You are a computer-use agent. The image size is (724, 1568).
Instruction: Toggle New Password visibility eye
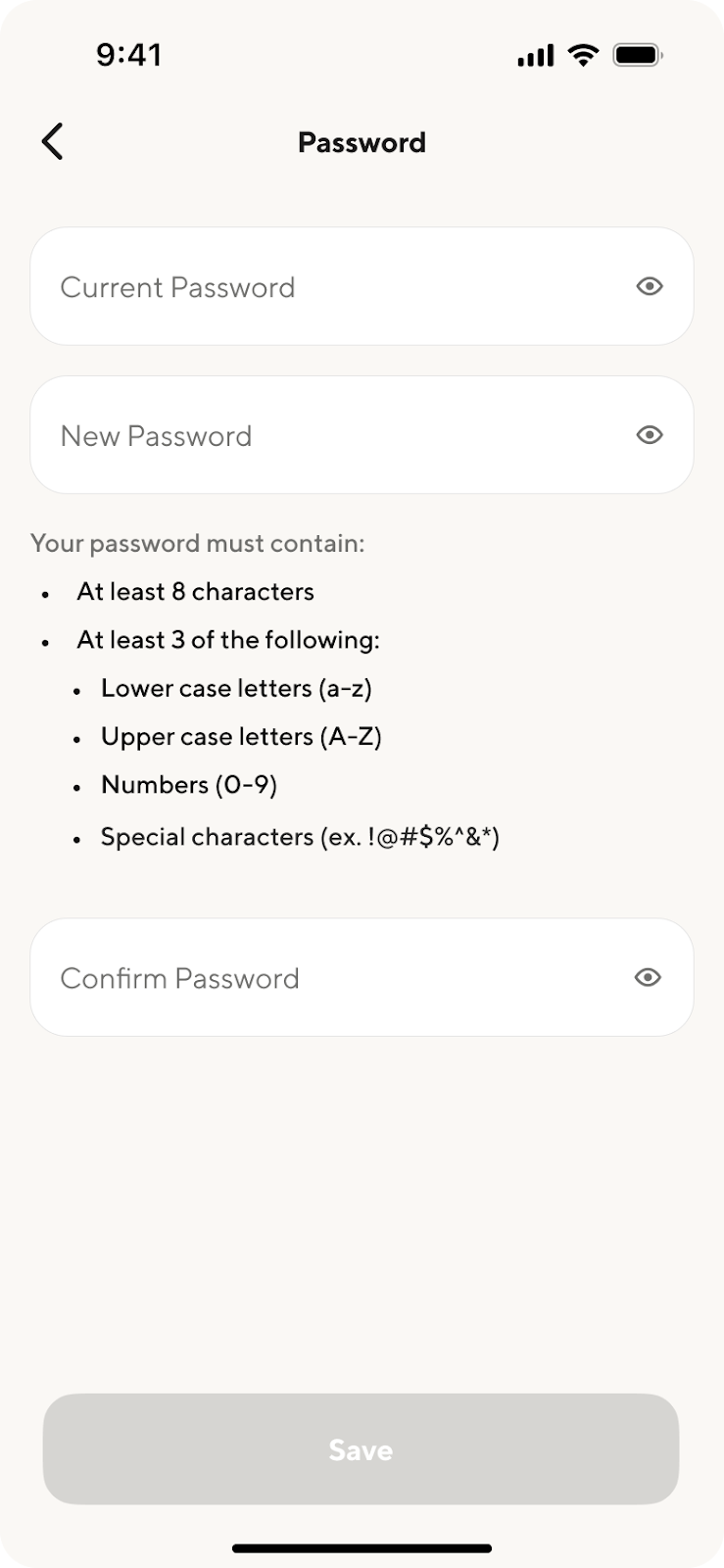649,435
